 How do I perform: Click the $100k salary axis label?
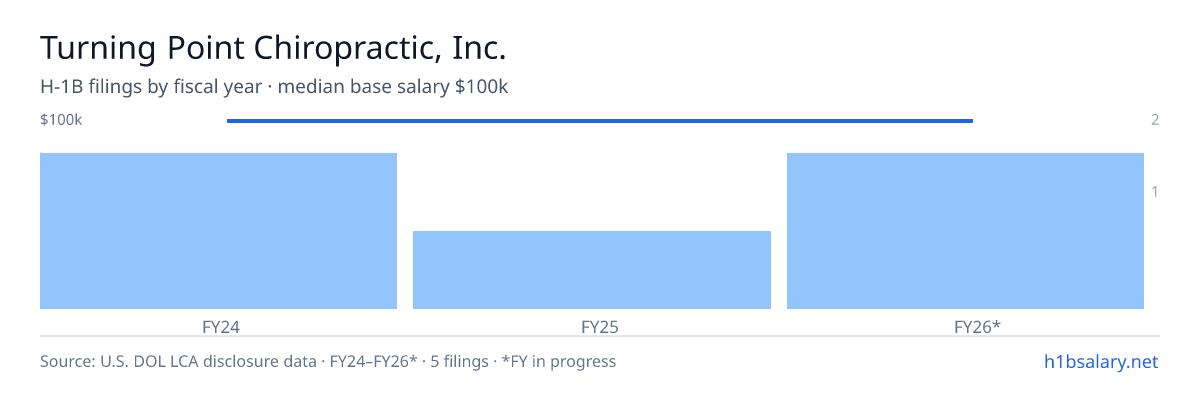tap(61, 120)
